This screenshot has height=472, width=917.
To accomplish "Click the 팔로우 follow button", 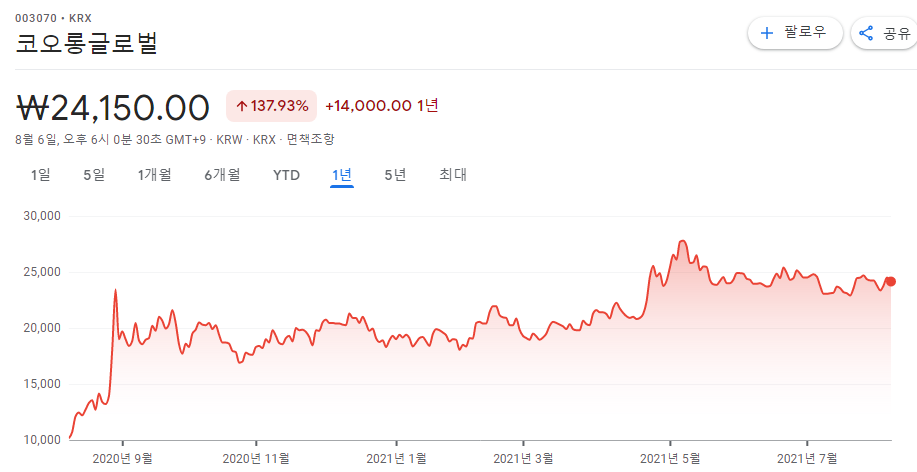I will tap(795, 33).
